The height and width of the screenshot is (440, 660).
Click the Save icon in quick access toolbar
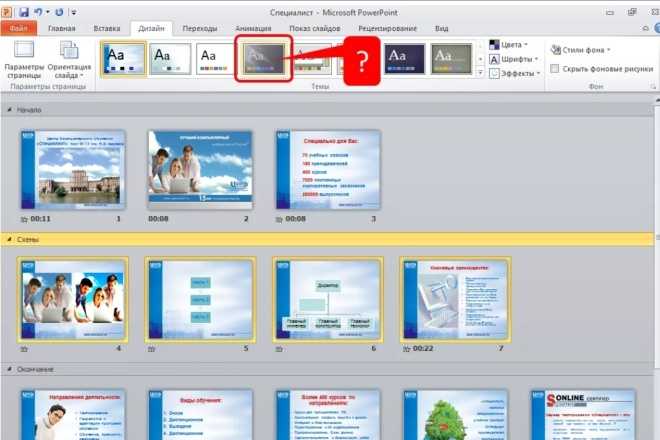tap(24, 12)
